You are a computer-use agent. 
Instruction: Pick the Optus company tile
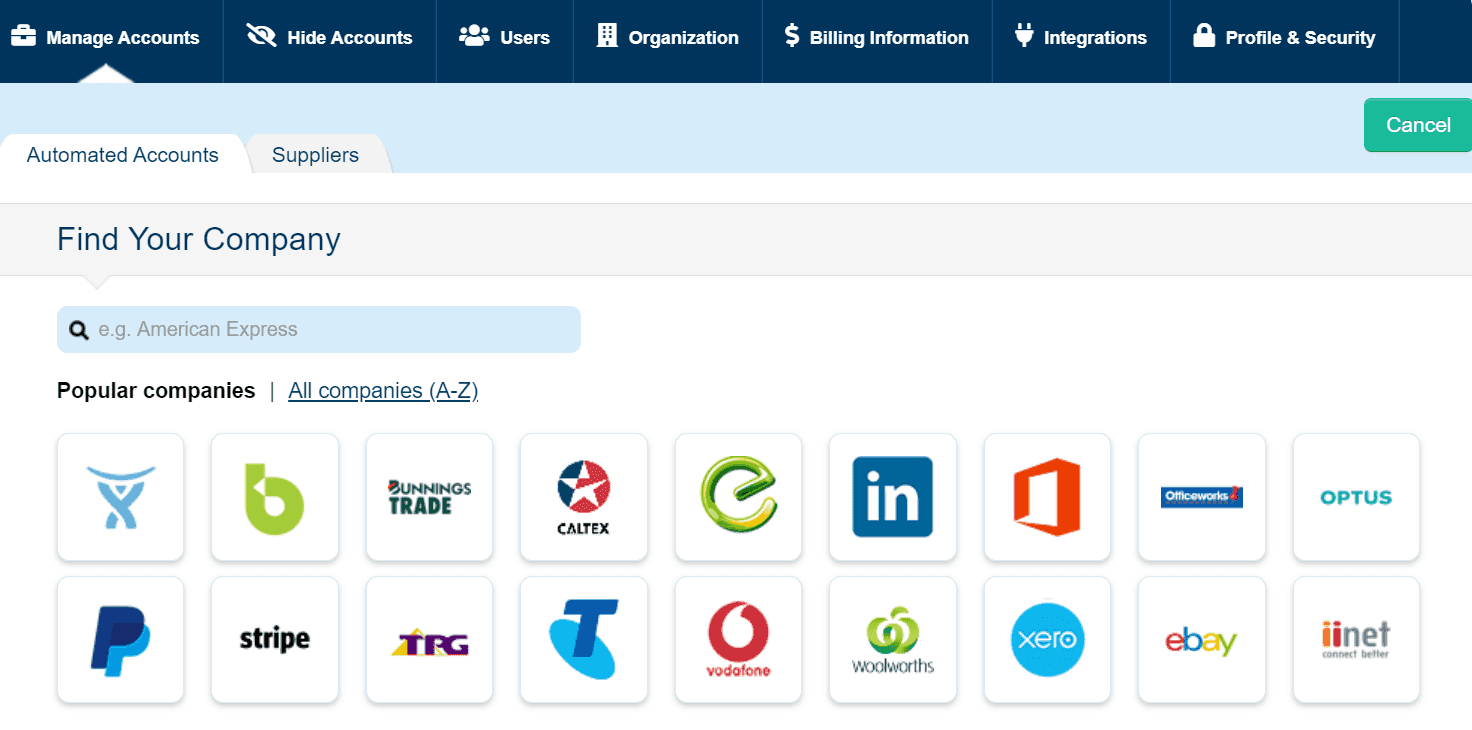1356,497
